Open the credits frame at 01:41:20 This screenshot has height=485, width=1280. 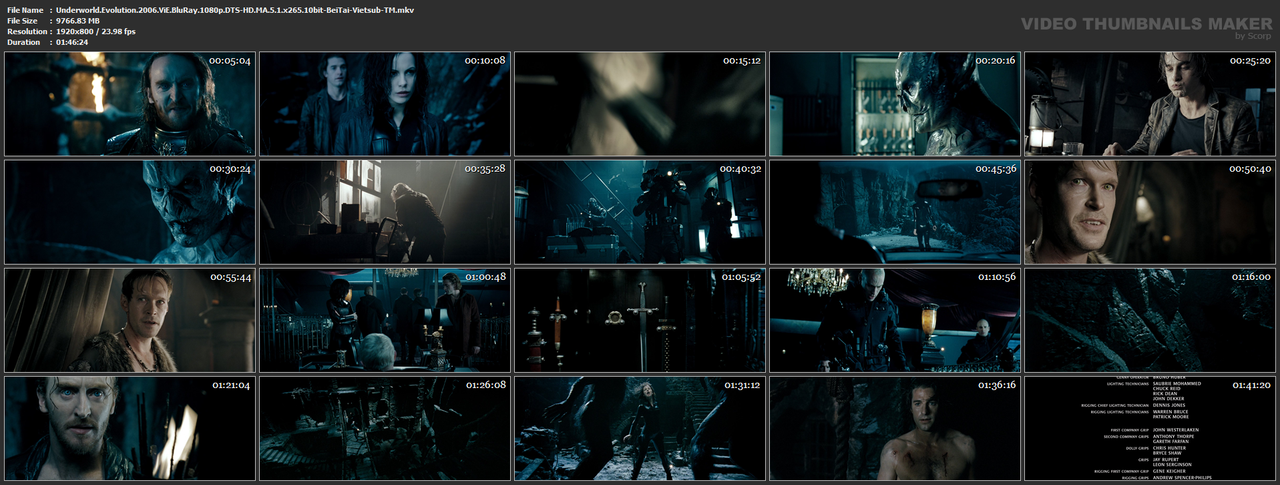1149,428
